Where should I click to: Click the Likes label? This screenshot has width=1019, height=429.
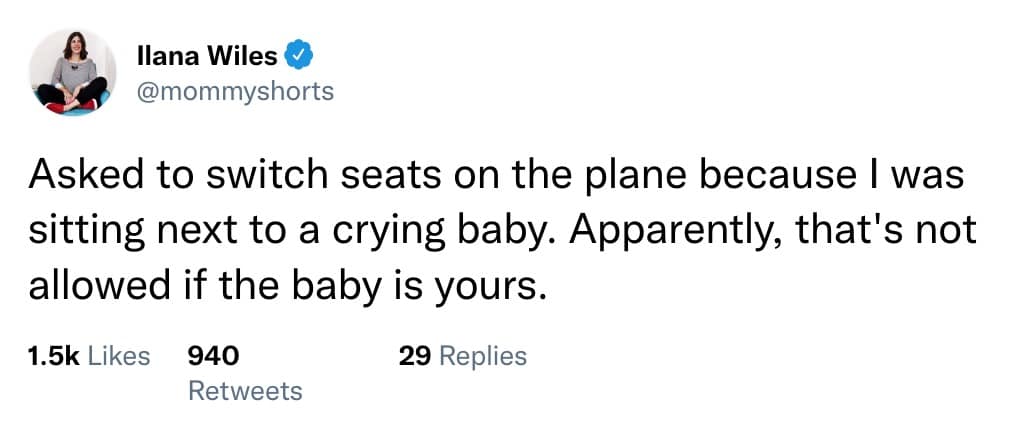pos(119,355)
